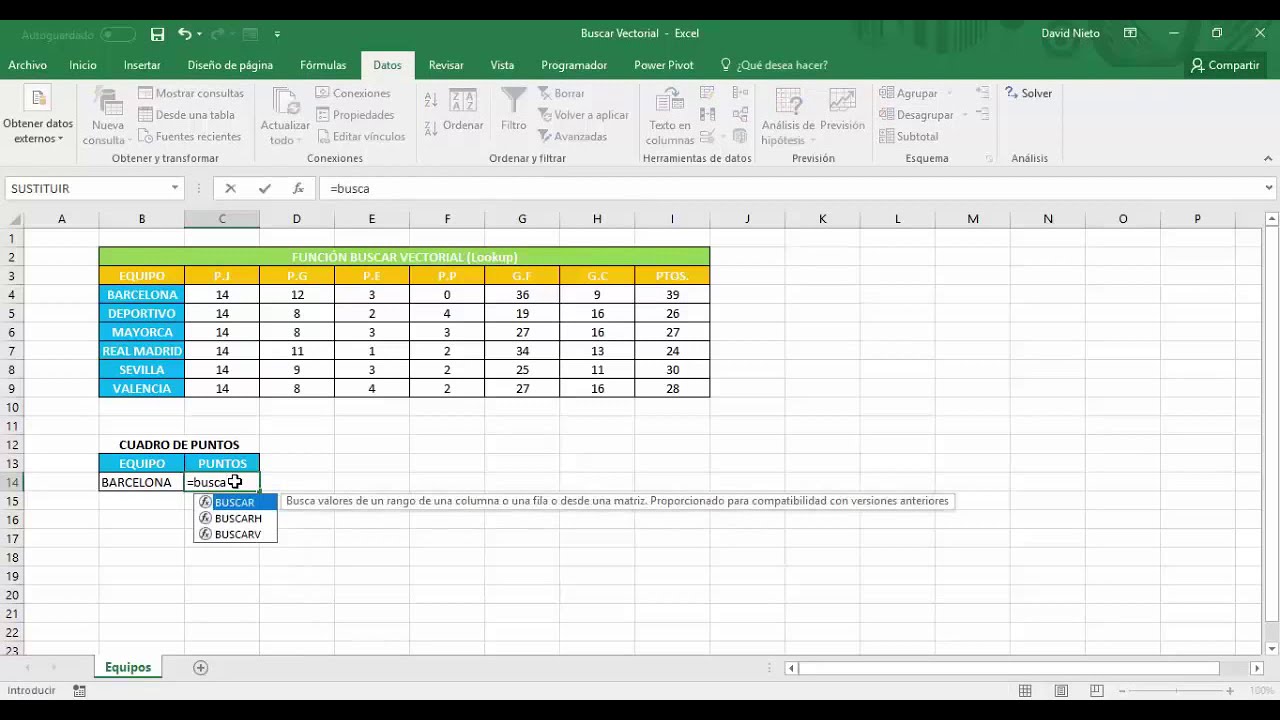Click the Cancel formula X icon

tap(230, 188)
